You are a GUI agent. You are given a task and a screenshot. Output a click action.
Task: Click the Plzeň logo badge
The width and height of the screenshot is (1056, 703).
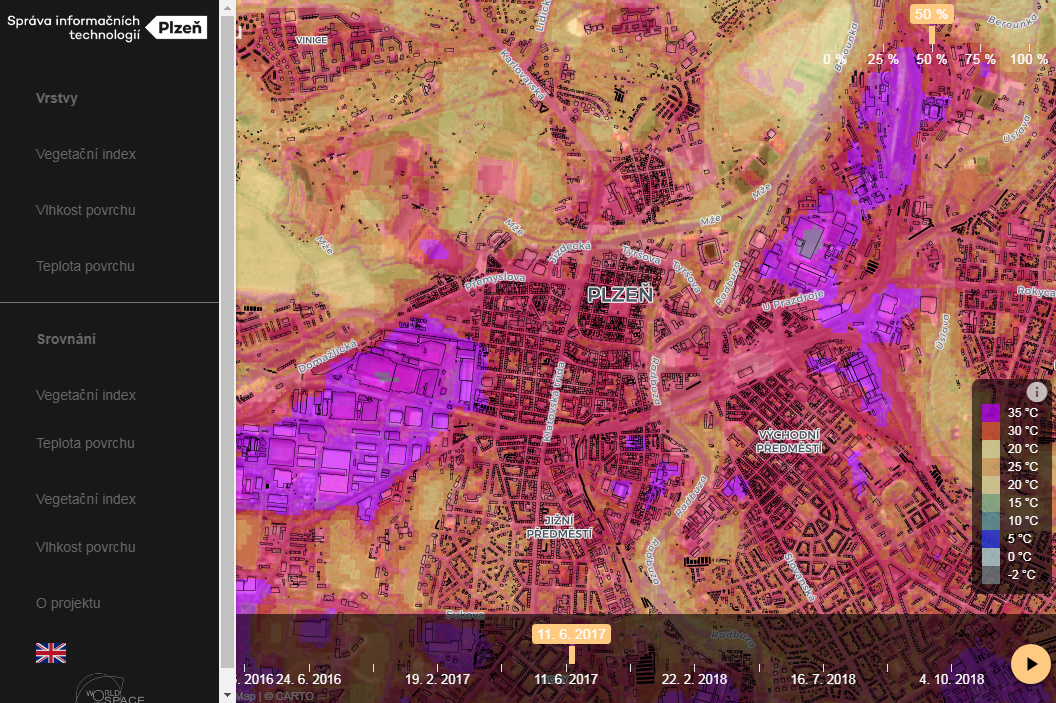point(178,28)
